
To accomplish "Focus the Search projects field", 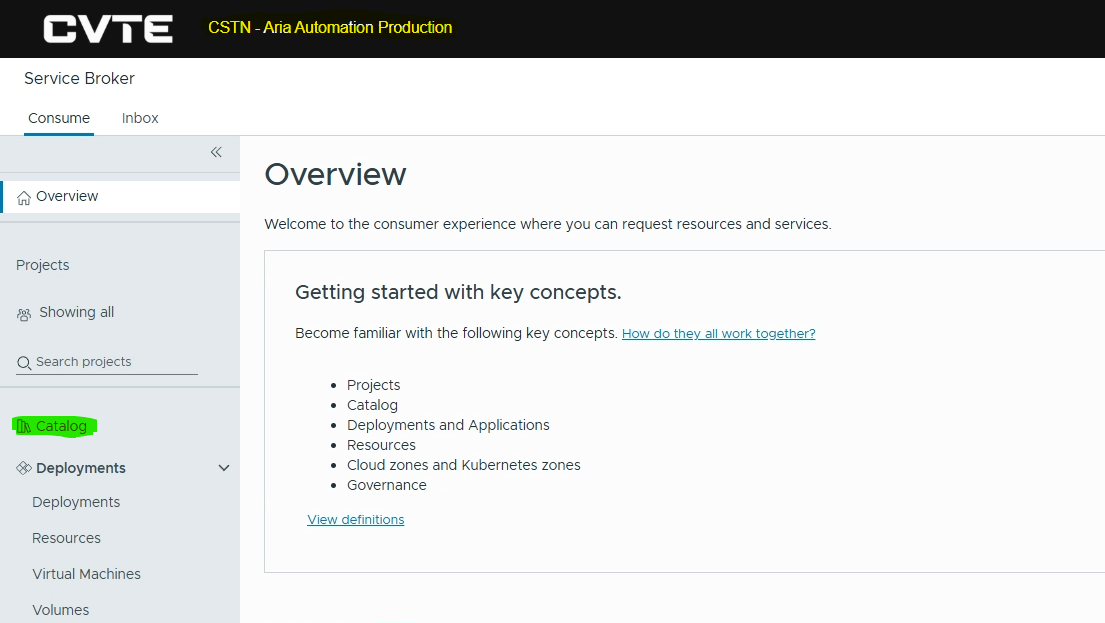I will tap(107, 362).
